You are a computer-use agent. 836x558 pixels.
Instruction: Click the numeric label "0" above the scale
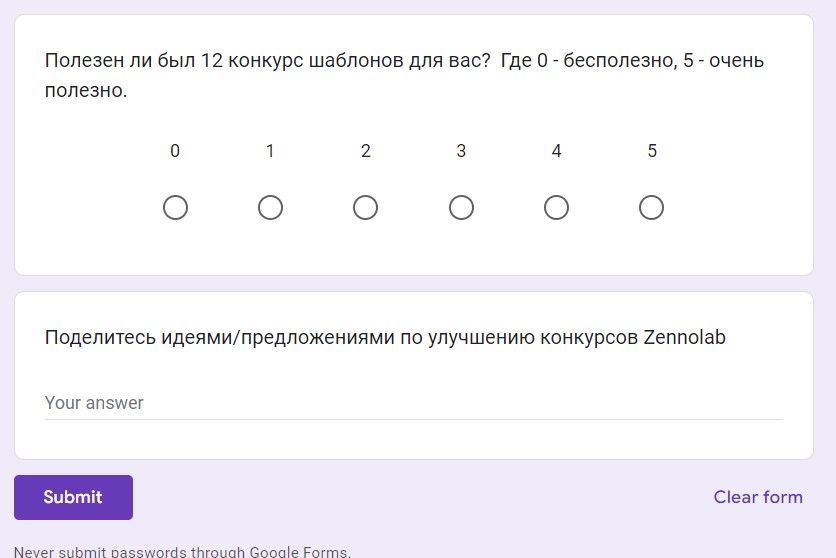point(175,151)
